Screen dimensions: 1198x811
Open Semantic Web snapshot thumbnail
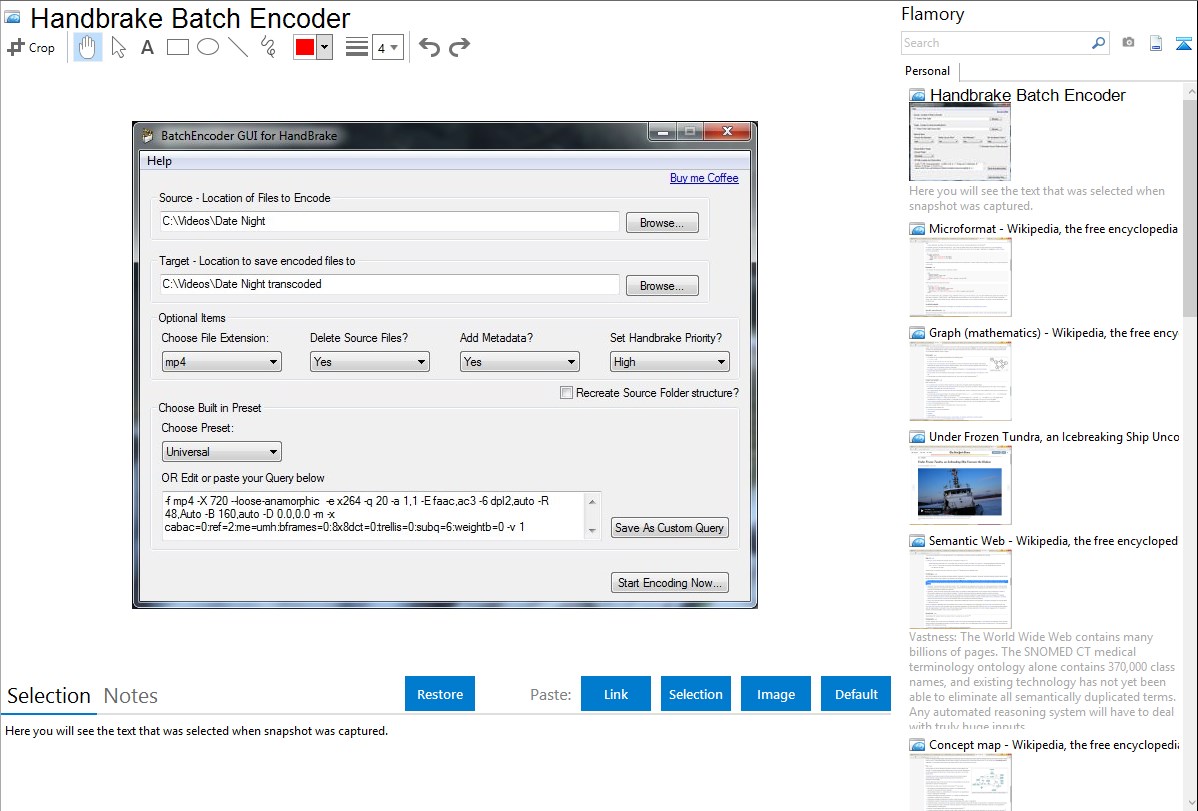tap(960, 588)
